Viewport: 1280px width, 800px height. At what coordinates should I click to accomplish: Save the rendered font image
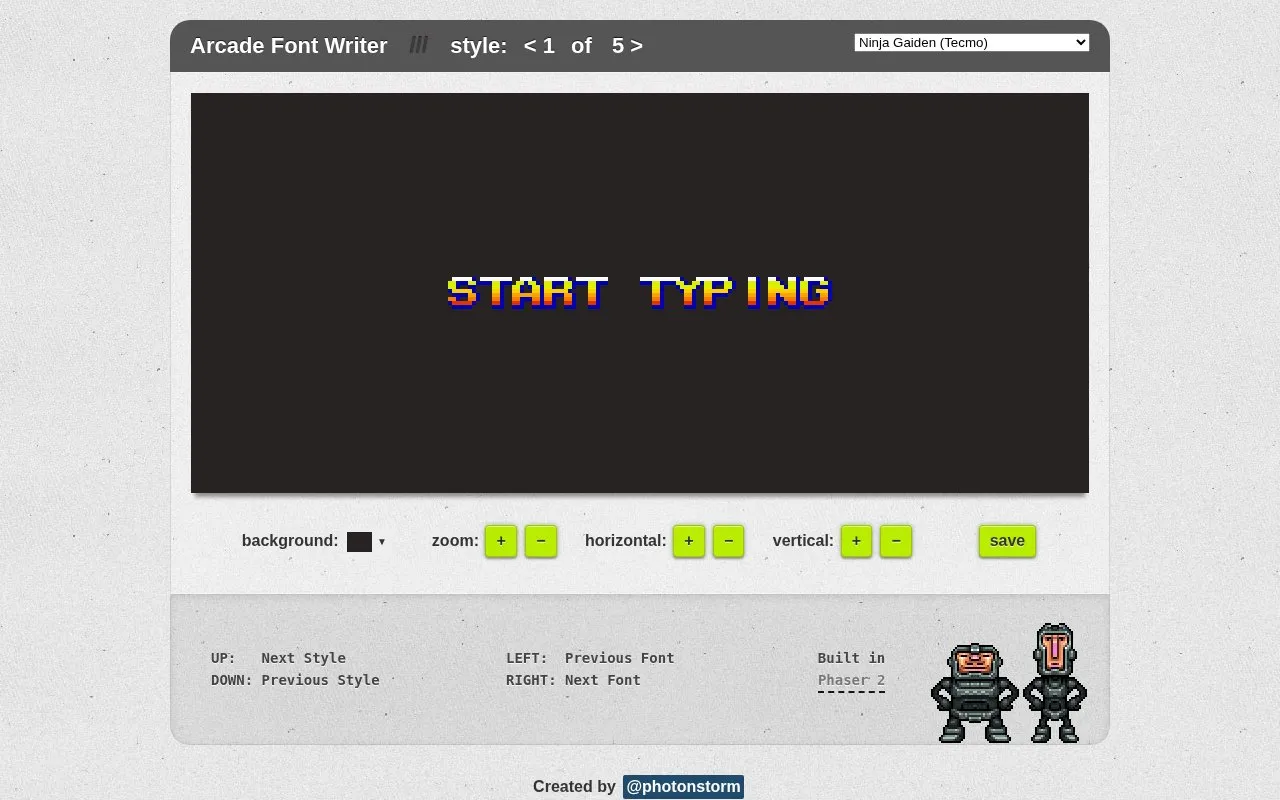pos(1007,541)
